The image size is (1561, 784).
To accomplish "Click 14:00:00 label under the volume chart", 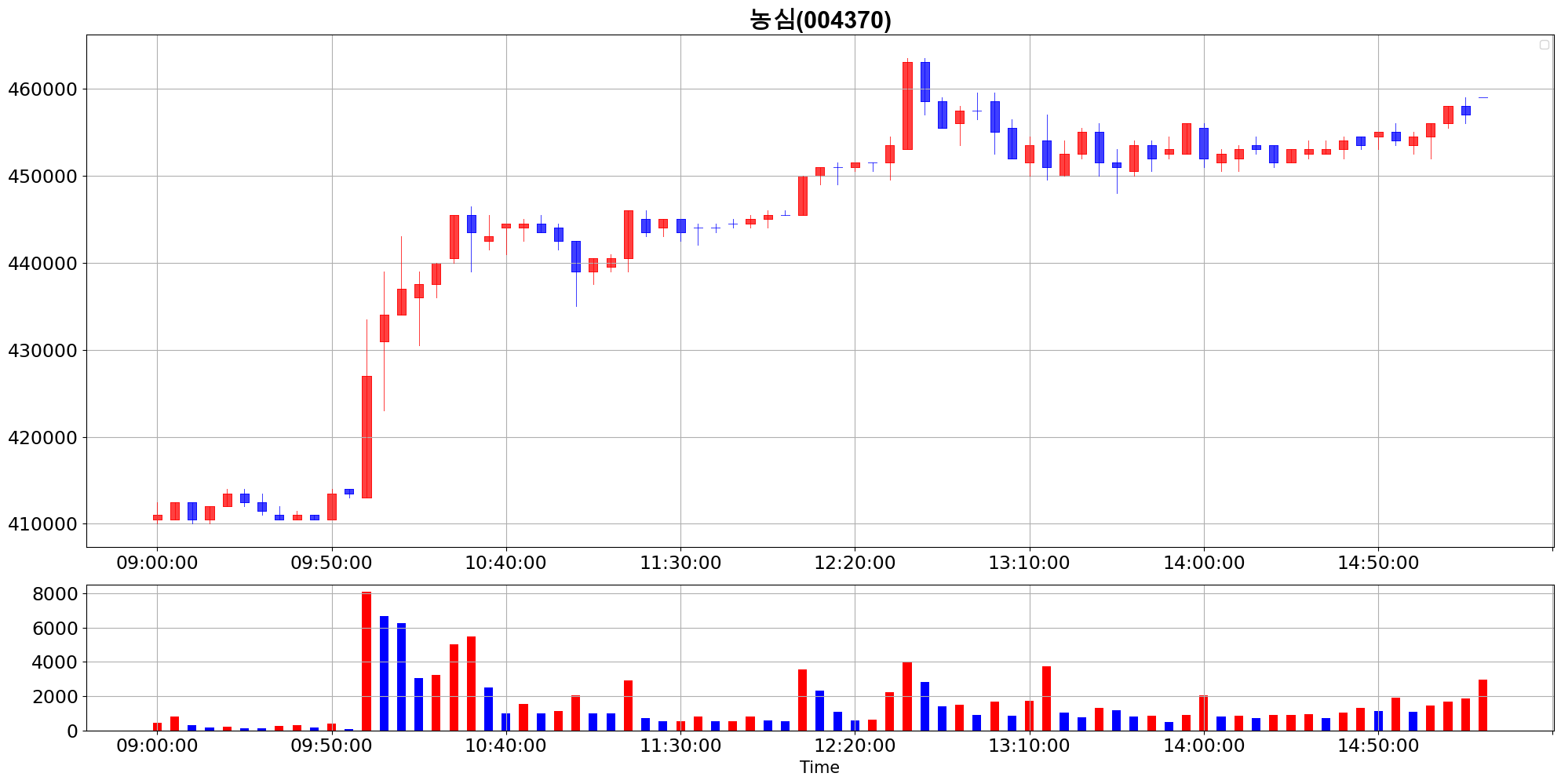I will (1204, 746).
